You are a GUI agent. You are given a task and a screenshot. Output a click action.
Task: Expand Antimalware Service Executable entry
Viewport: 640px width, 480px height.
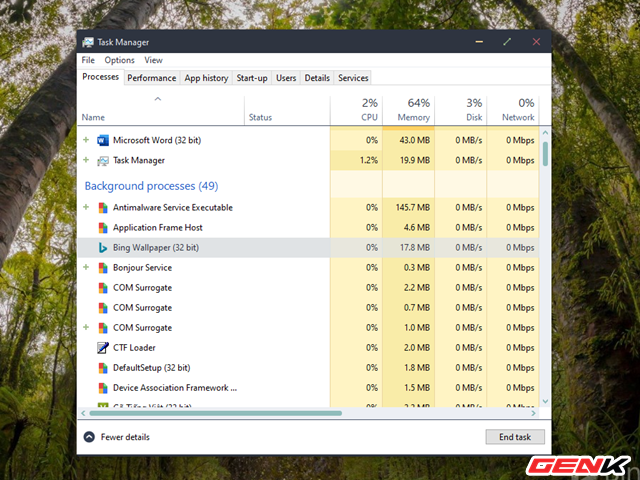pos(86,207)
